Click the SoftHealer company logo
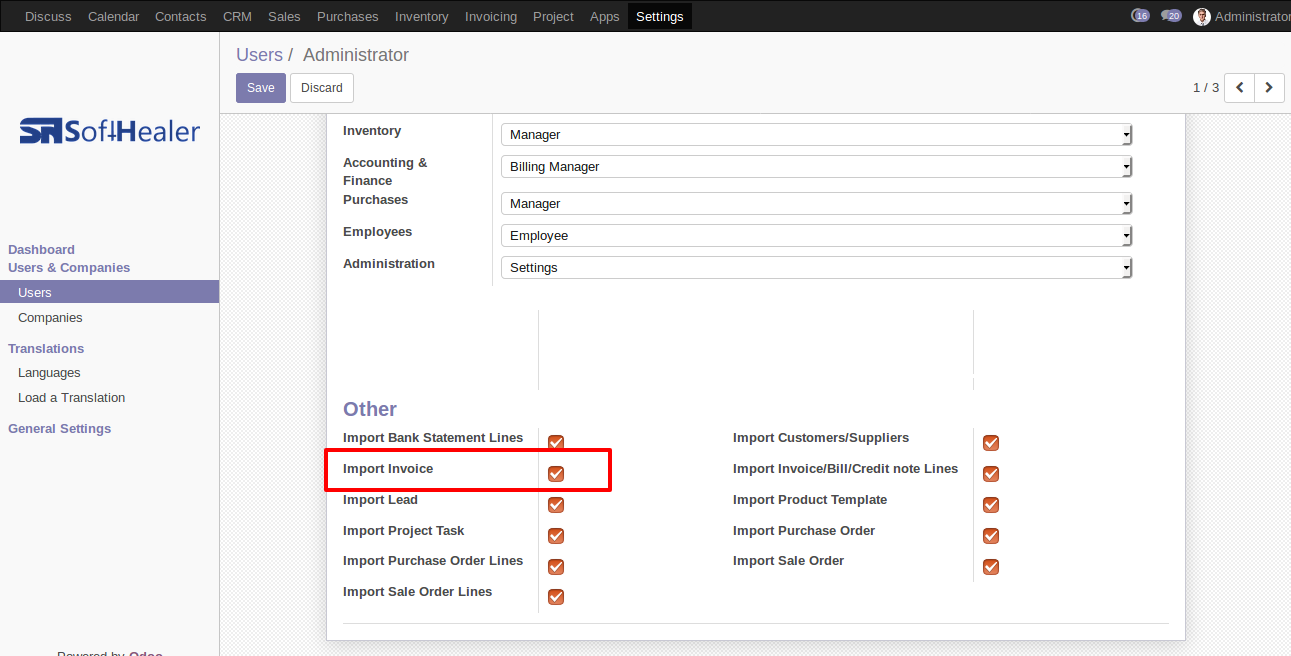The height and width of the screenshot is (656, 1291). 110,131
